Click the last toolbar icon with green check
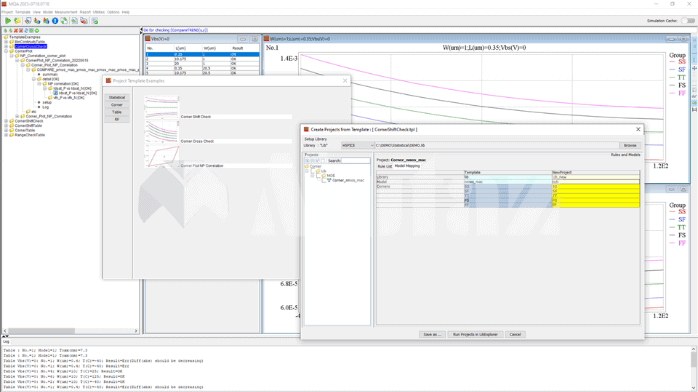Screen dimensions: 698x392 tap(94, 20)
